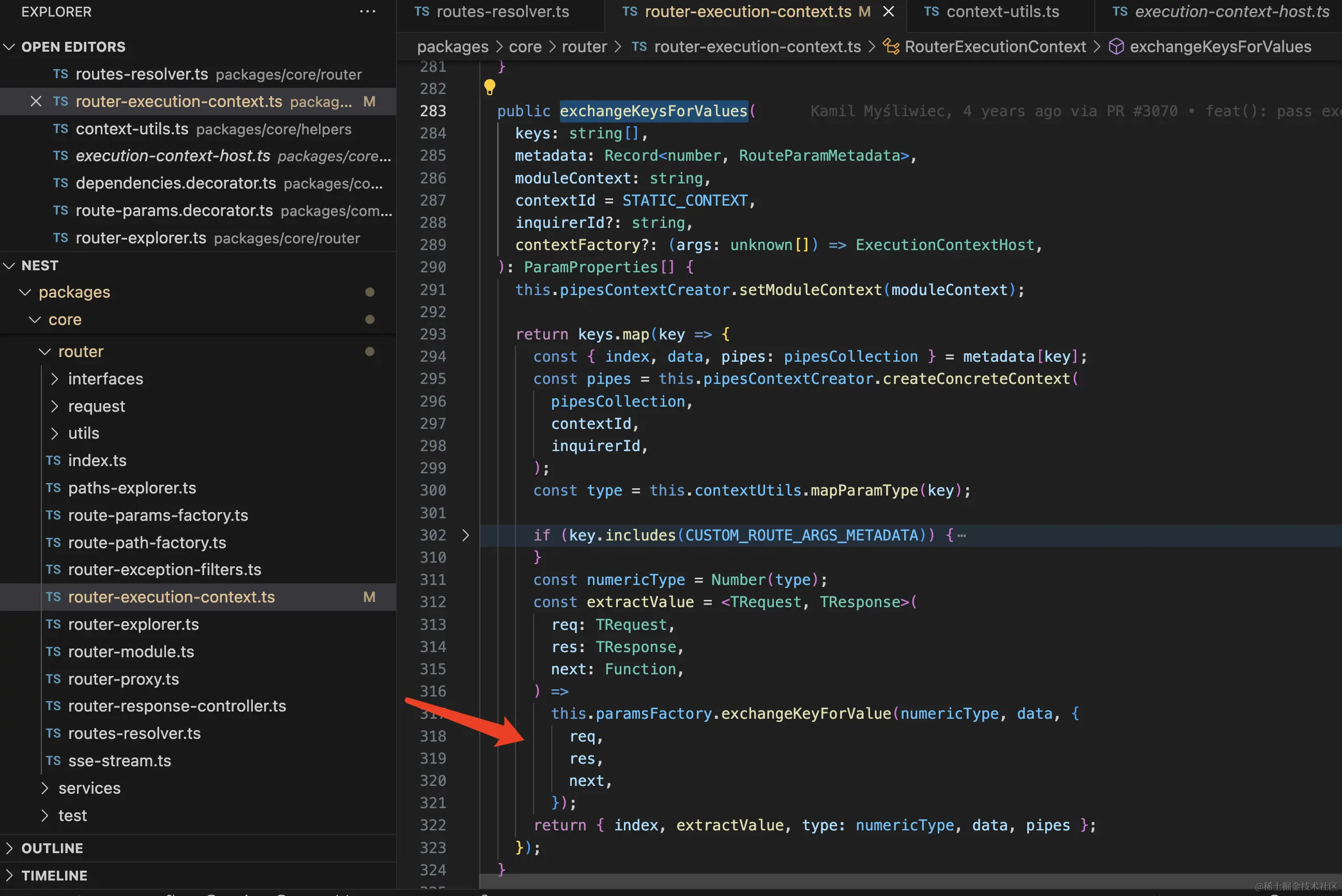Screen dimensions: 1342x896
Task: Open router-explorer.ts from file tree
Action: pos(133,624)
